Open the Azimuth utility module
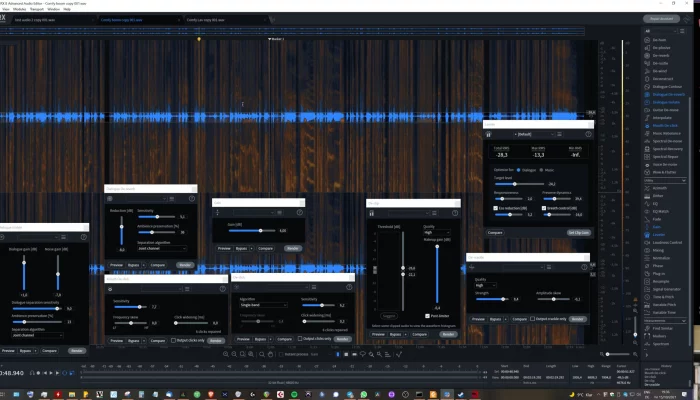 pos(659,188)
